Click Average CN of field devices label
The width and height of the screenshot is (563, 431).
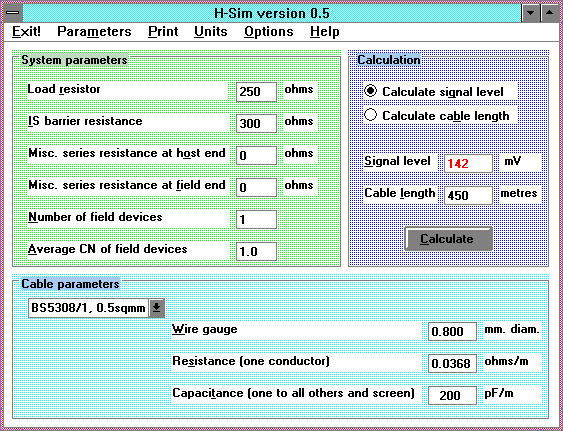pyautogui.click(x=108, y=249)
